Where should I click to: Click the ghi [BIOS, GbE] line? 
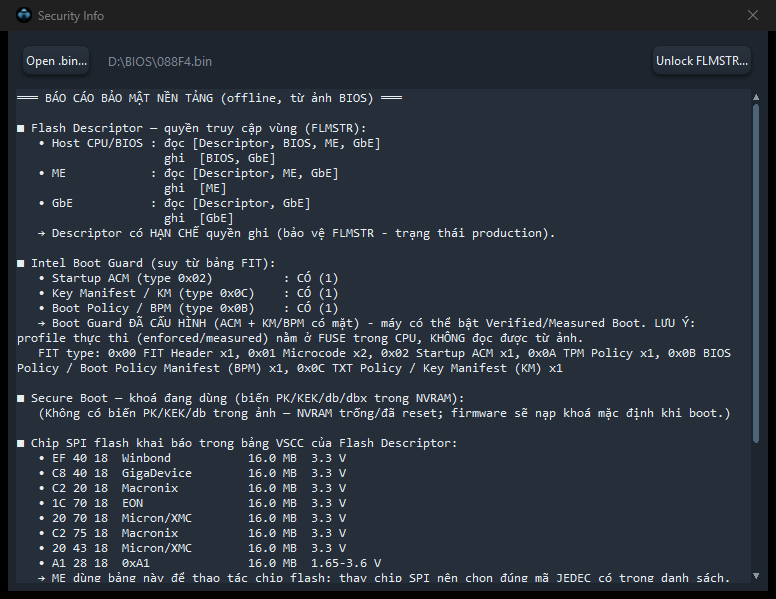coord(220,158)
